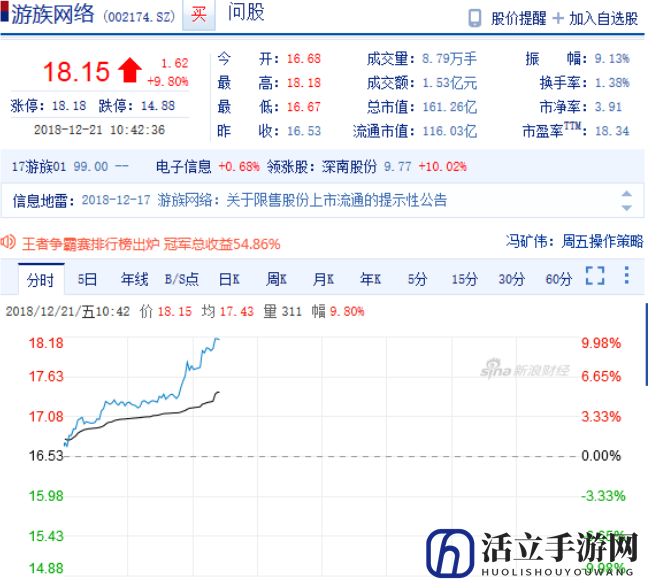
Task: Switch to the 月K chart tab
Action: (x=323, y=280)
